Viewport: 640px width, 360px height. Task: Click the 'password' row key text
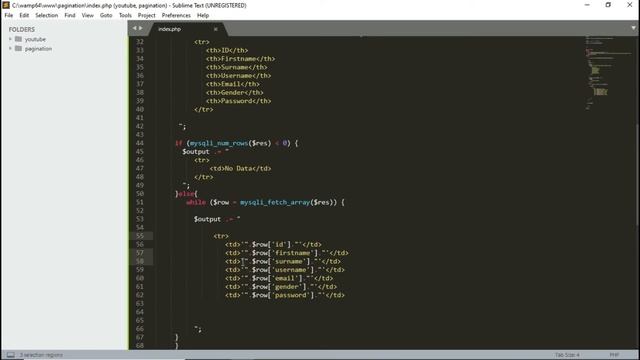tap(290, 295)
